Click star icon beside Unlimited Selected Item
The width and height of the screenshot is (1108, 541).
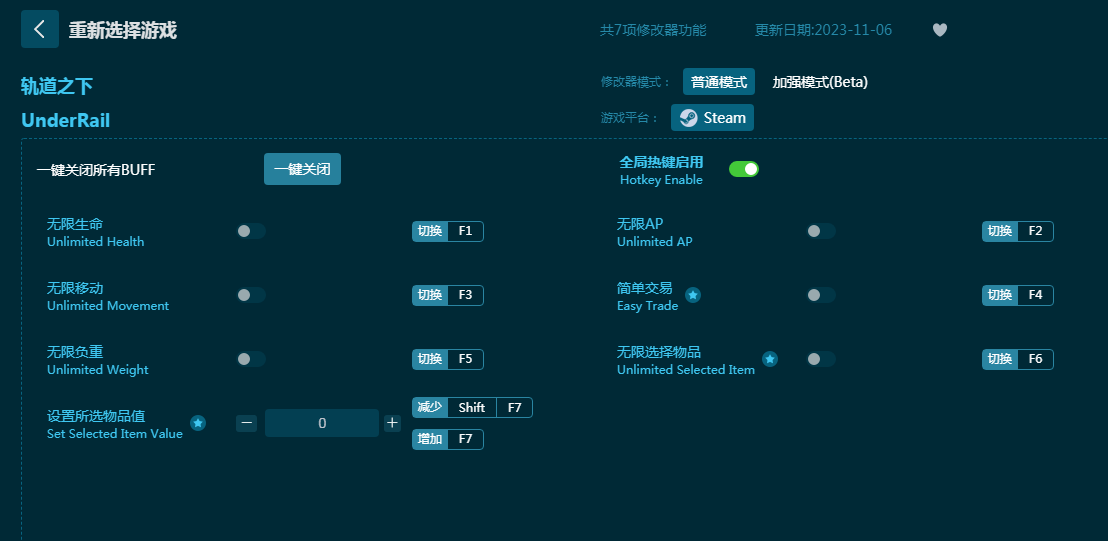770,359
